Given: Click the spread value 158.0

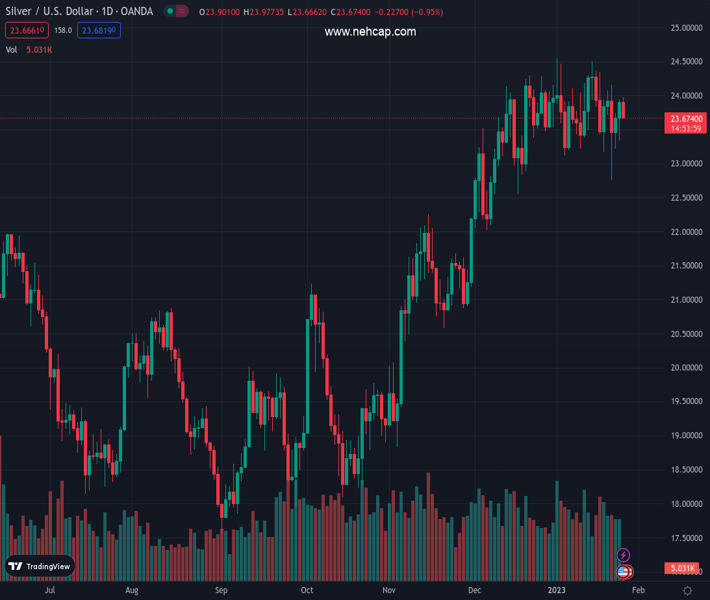Looking at the screenshot, I should point(62,31).
